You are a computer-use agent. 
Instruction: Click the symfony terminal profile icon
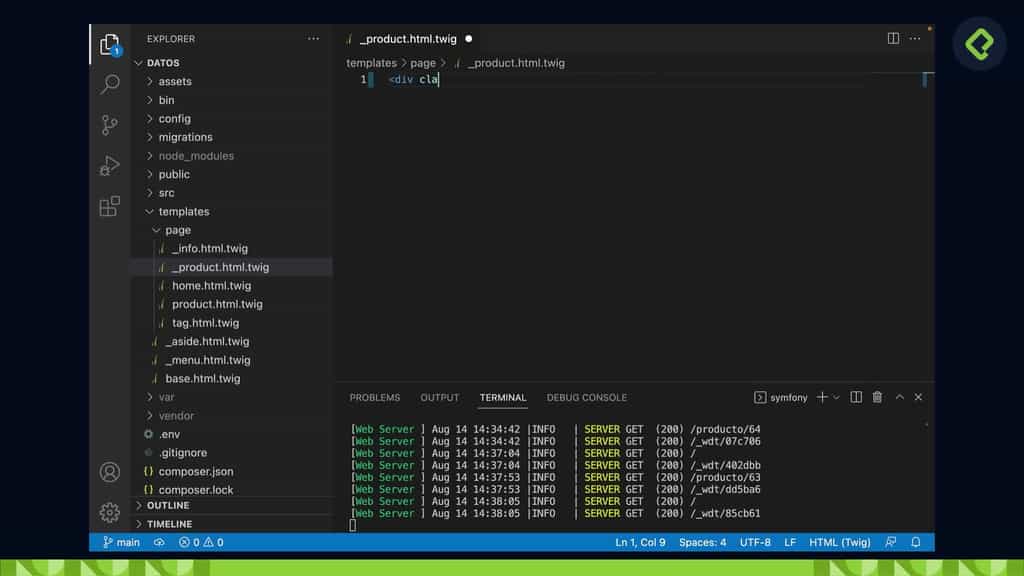pyautogui.click(x=760, y=397)
